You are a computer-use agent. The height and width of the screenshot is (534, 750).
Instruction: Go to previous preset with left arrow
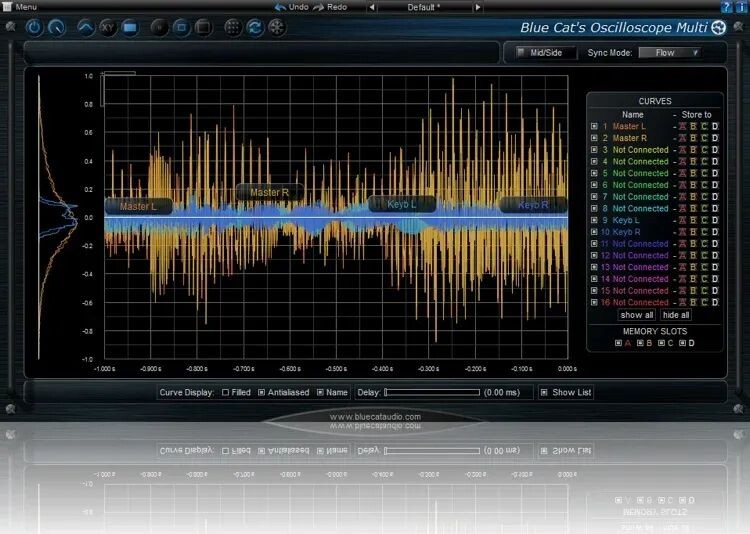[372, 7]
